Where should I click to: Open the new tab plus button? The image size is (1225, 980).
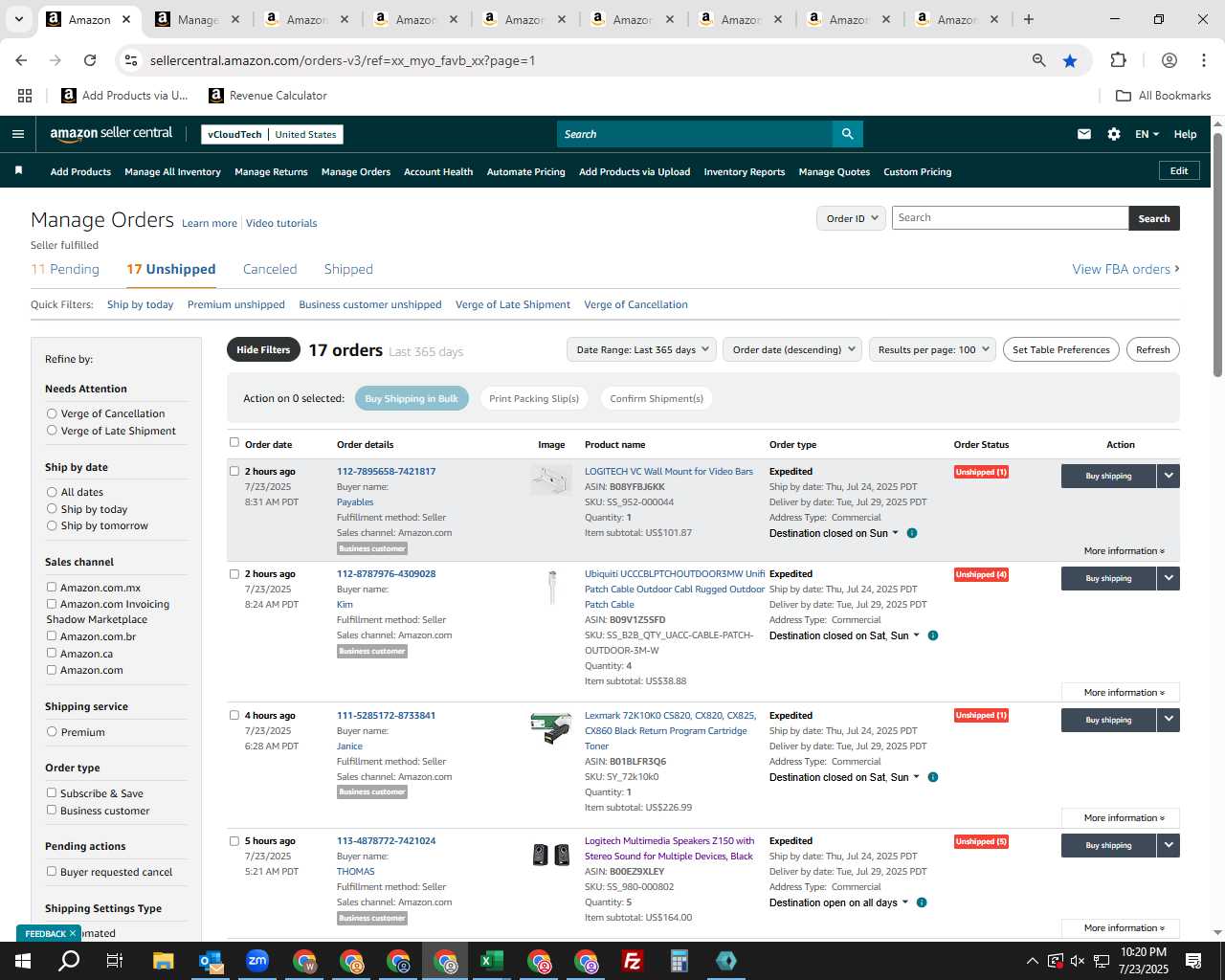[x=1028, y=19]
